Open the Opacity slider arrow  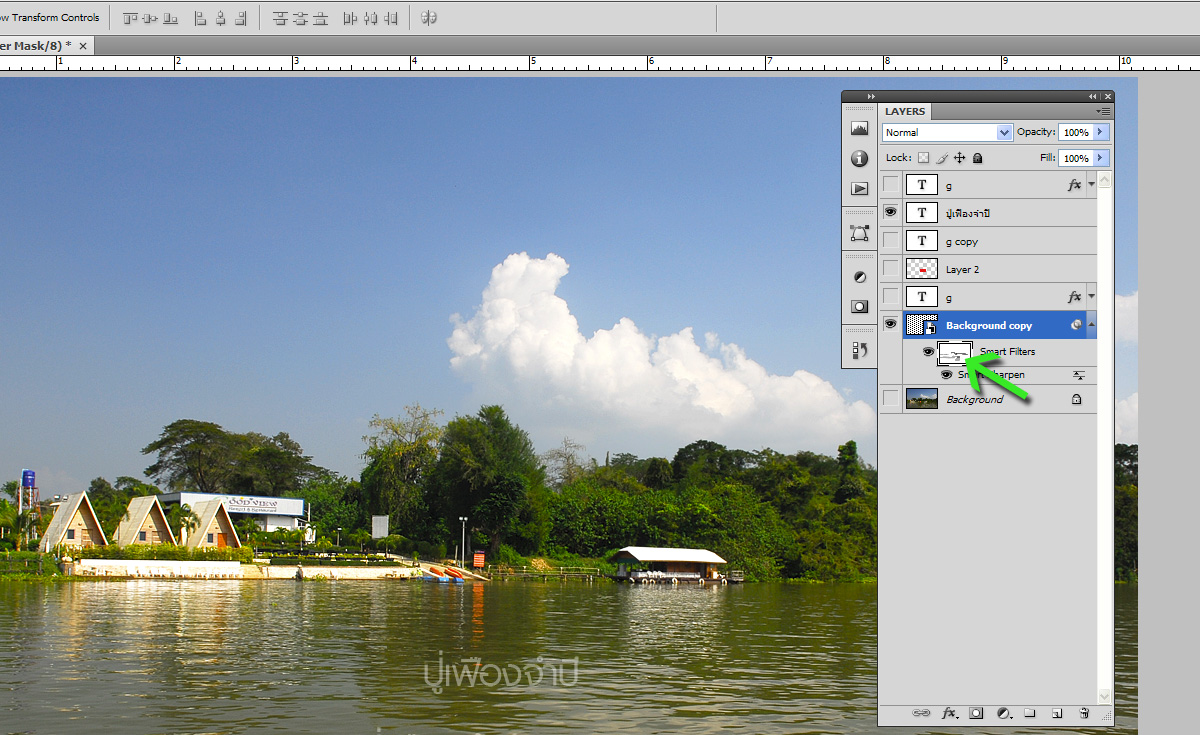coord(1101,132)
